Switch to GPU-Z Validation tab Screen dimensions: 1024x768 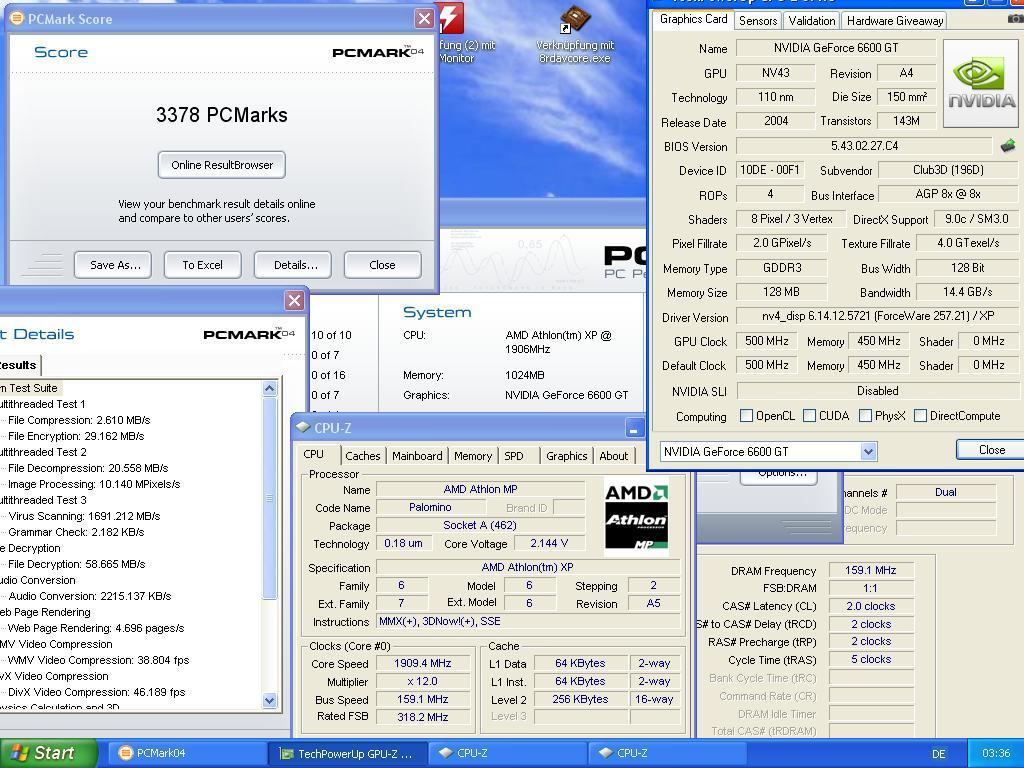(x=812, y=20)
